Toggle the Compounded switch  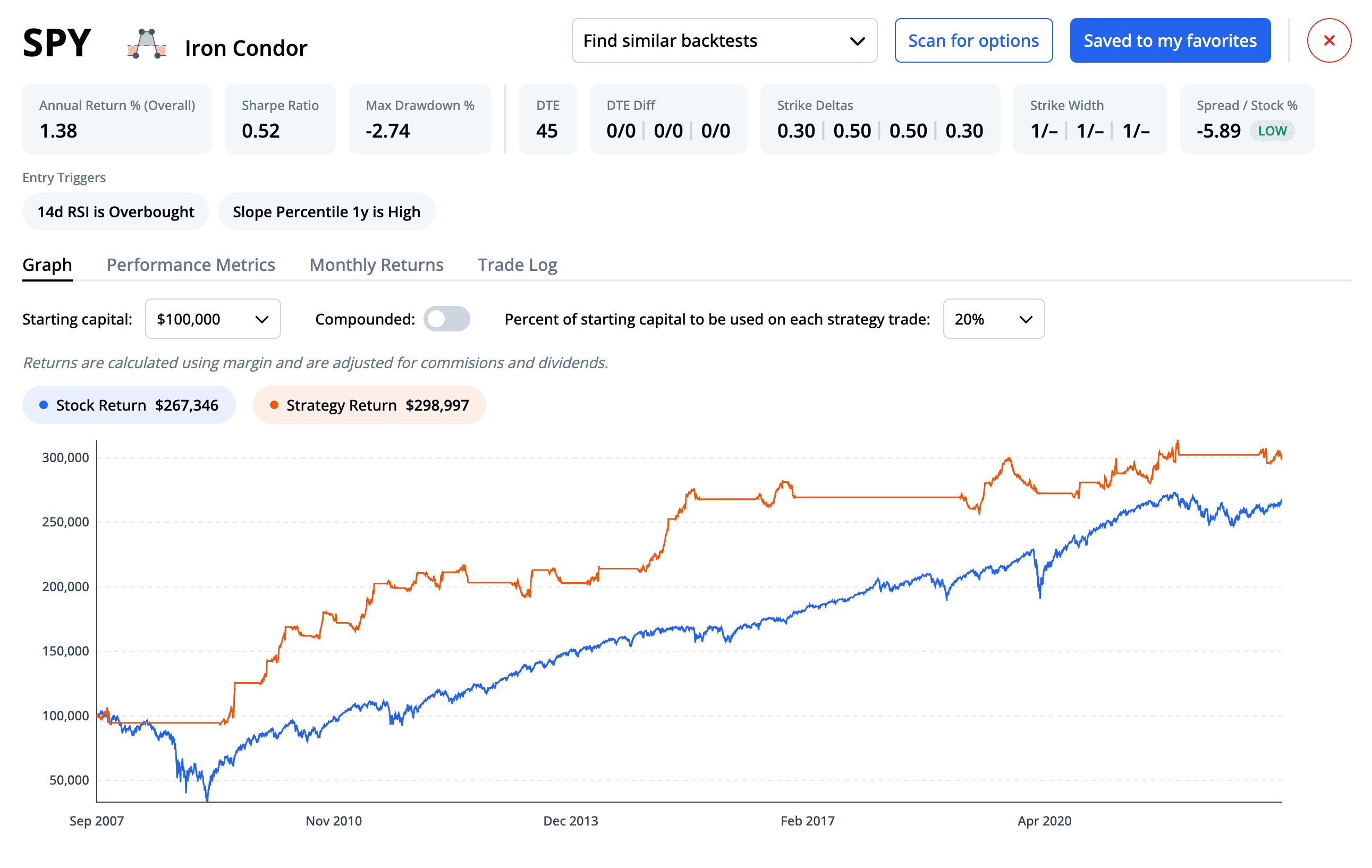click(447, 319)
